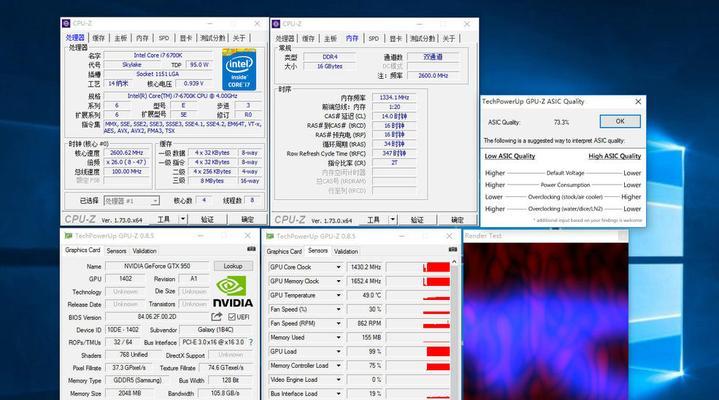The height and width of the screenshot is (400, 719).
Task: Open the Video Engine Load sensor dropdown
Action: point(338,380)
